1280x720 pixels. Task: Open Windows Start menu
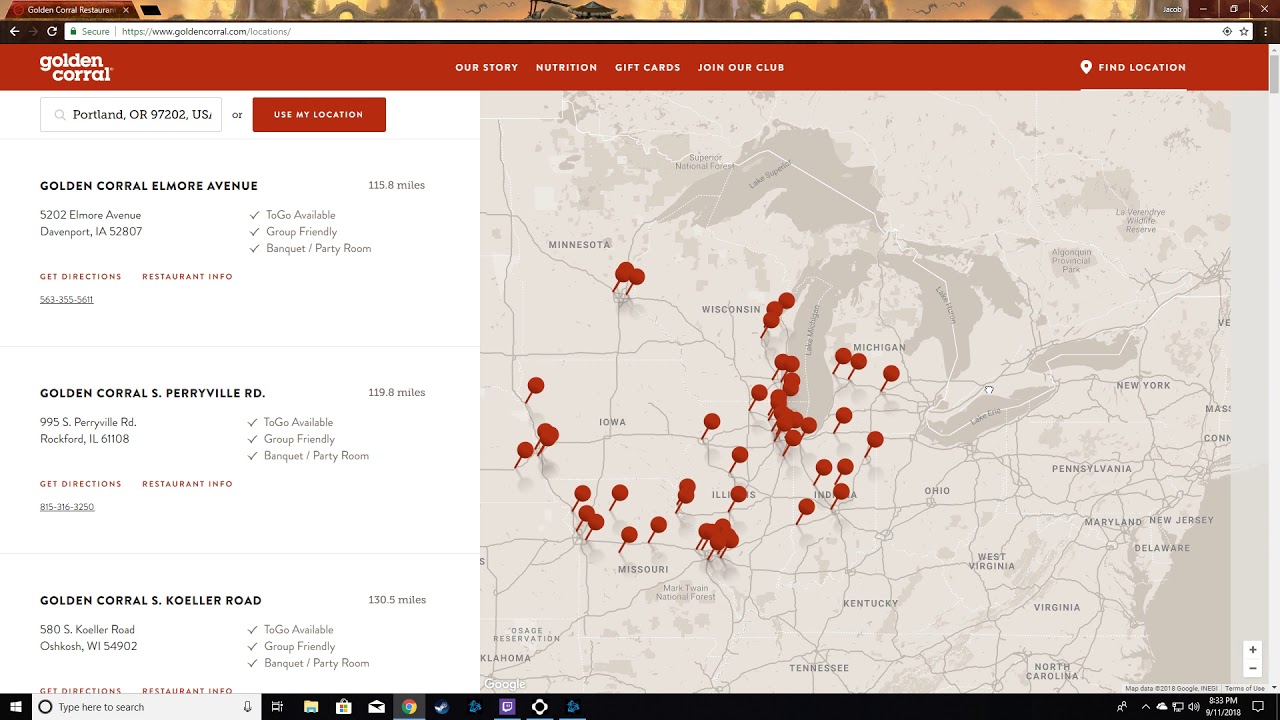coord(15,707)
